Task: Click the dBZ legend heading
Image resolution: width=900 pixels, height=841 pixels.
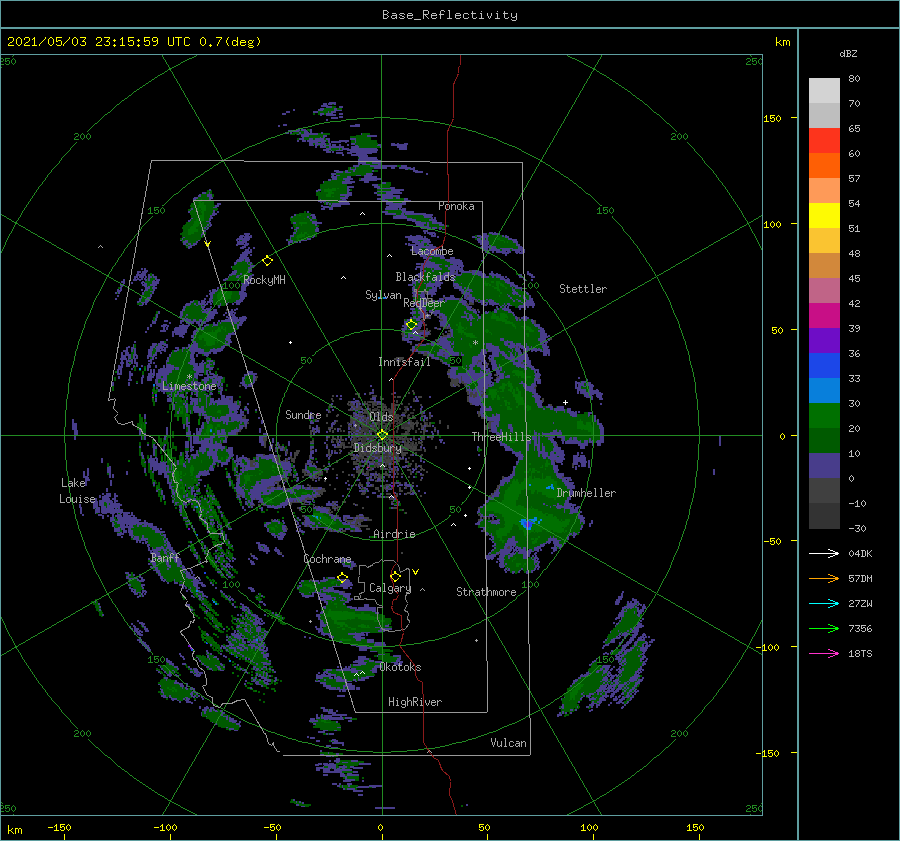Action: pyautogui.click(x=848, y=53)
